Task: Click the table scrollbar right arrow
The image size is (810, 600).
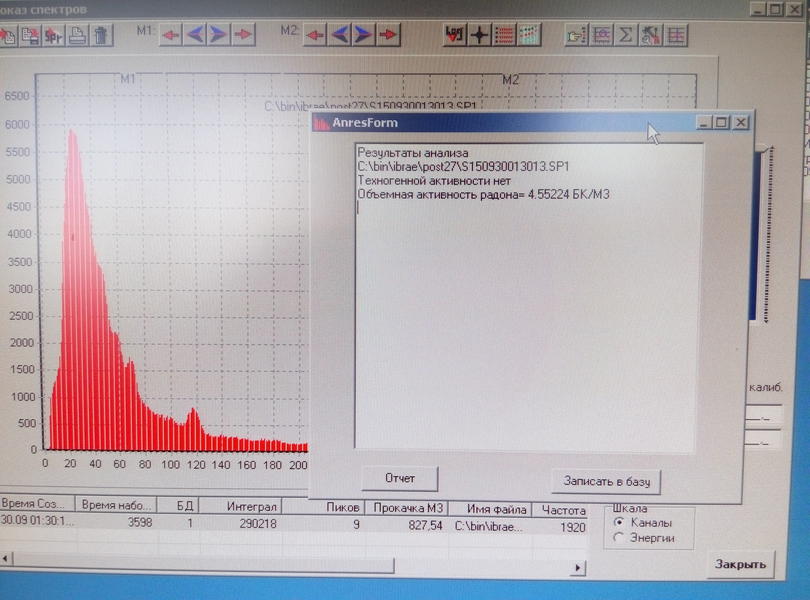Action: [578, 568]
